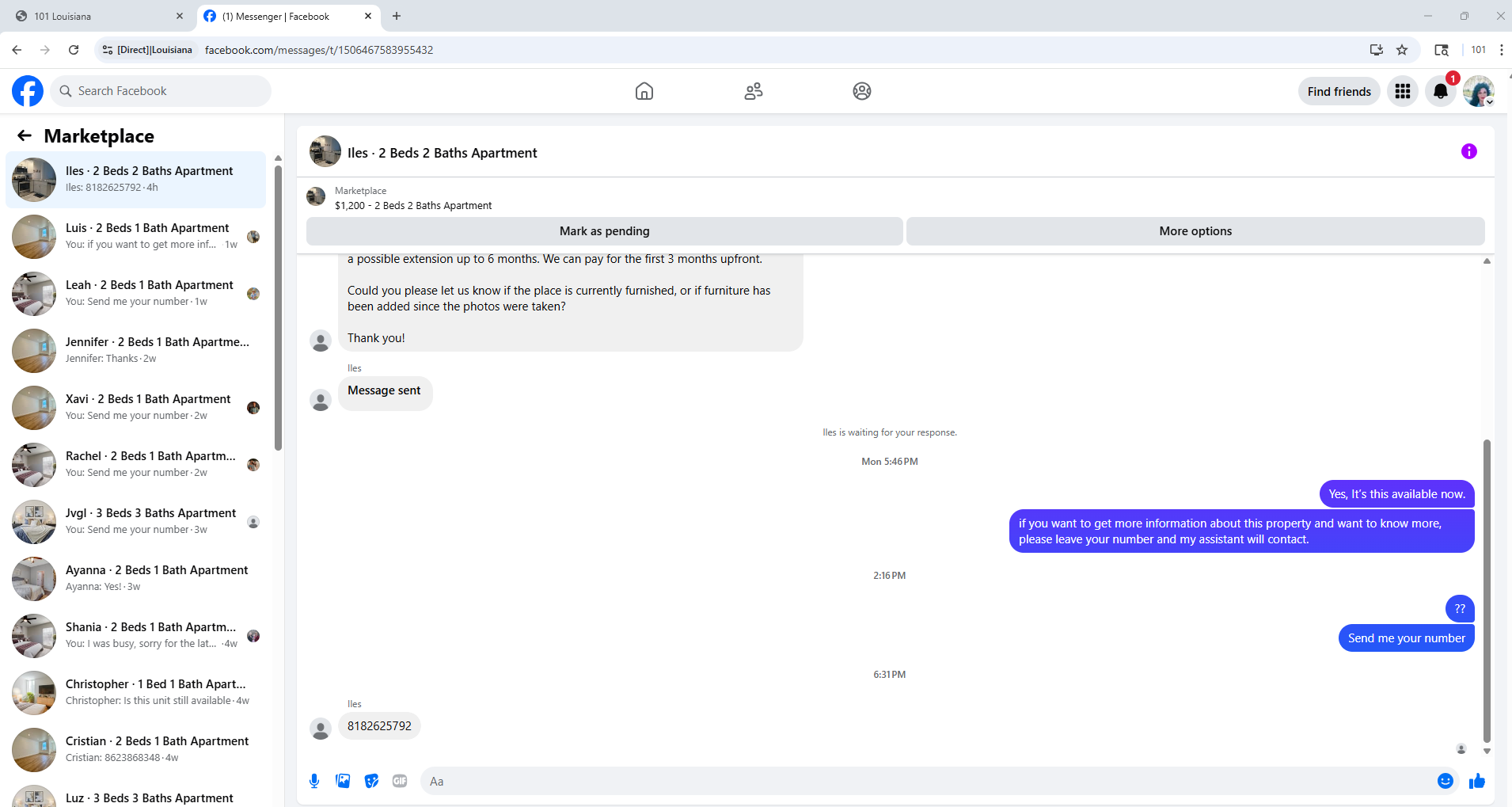
Task: Record a voice clip with the microphone
Action: 314,781
